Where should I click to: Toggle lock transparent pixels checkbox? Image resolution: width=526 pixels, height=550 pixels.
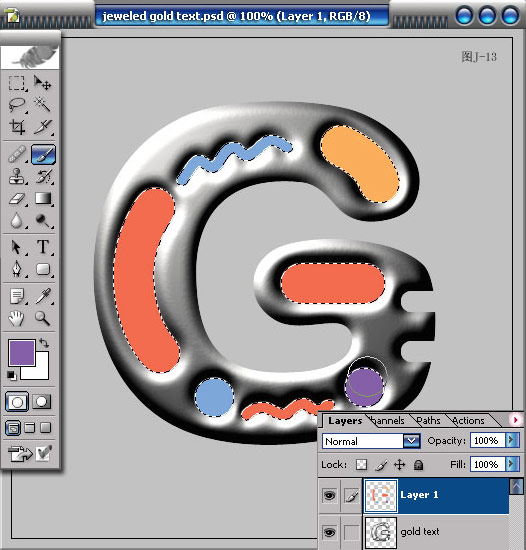click(361, 465)
